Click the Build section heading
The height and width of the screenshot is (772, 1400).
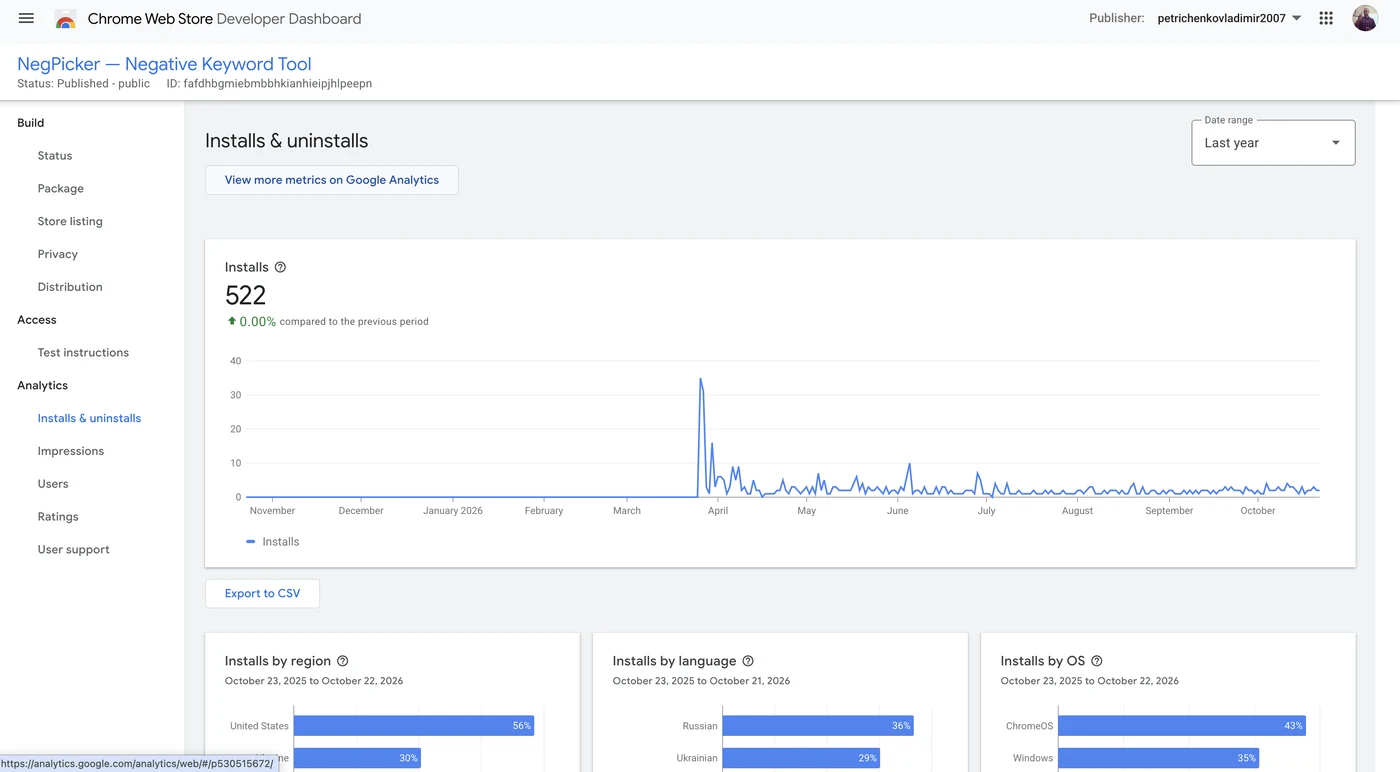coord(31,123)
